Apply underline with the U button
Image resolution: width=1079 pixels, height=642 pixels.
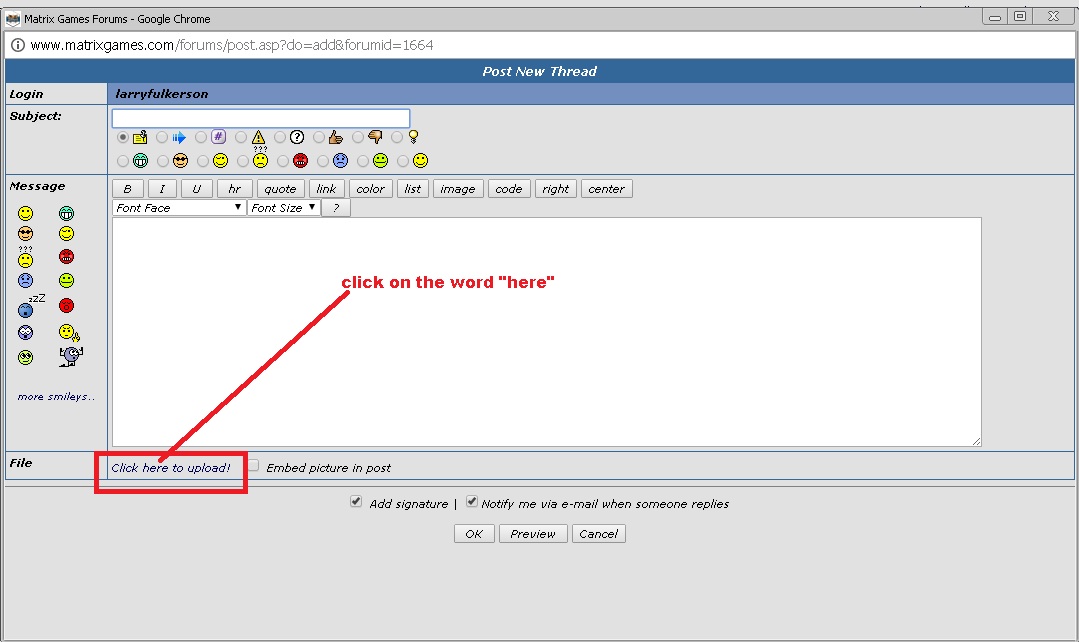pyautogui.click(x=196, y=189)
